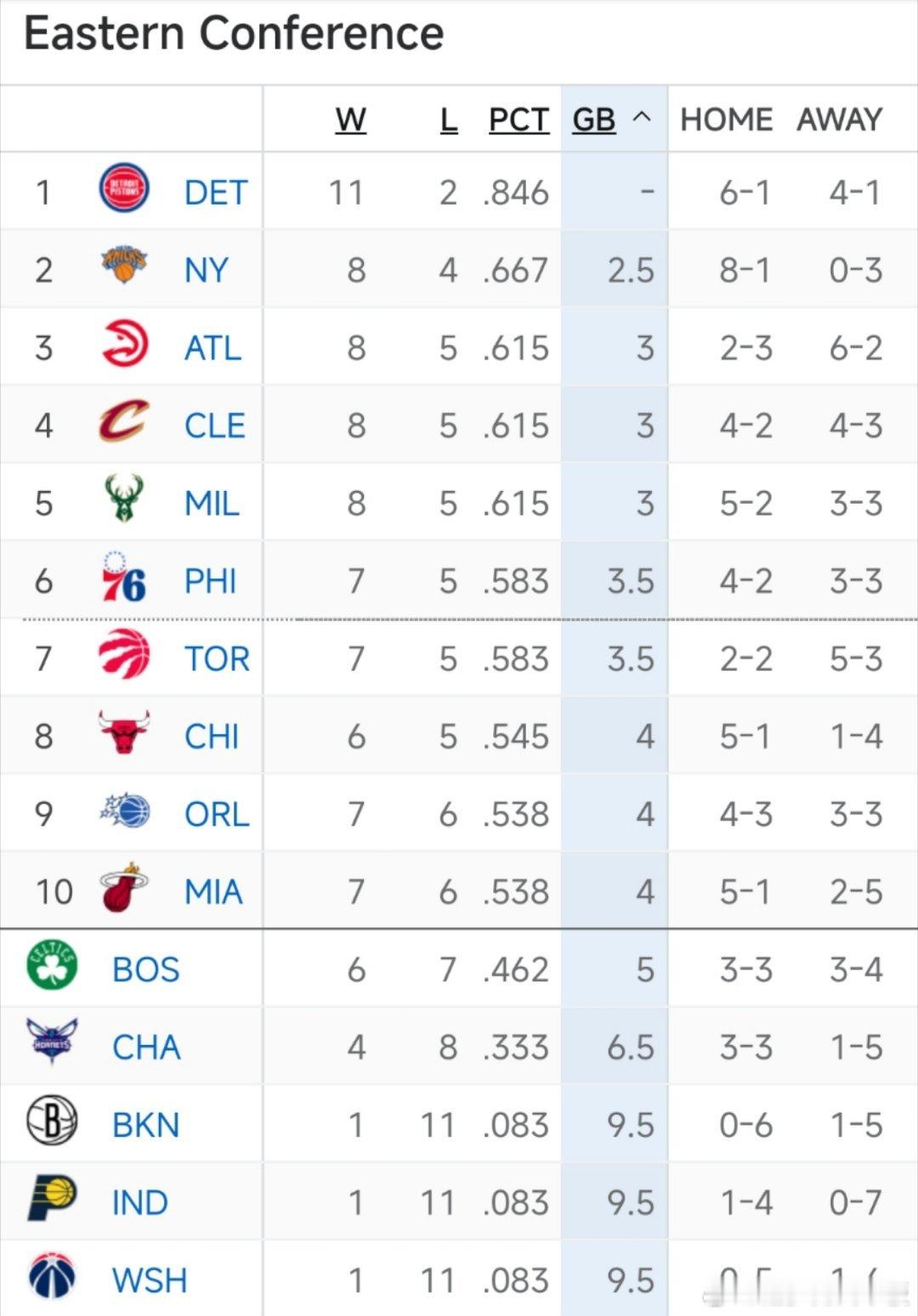918x1316 pixels.
Task: Click the Atlanta Hawks logo
Action: tap(125, 345)
